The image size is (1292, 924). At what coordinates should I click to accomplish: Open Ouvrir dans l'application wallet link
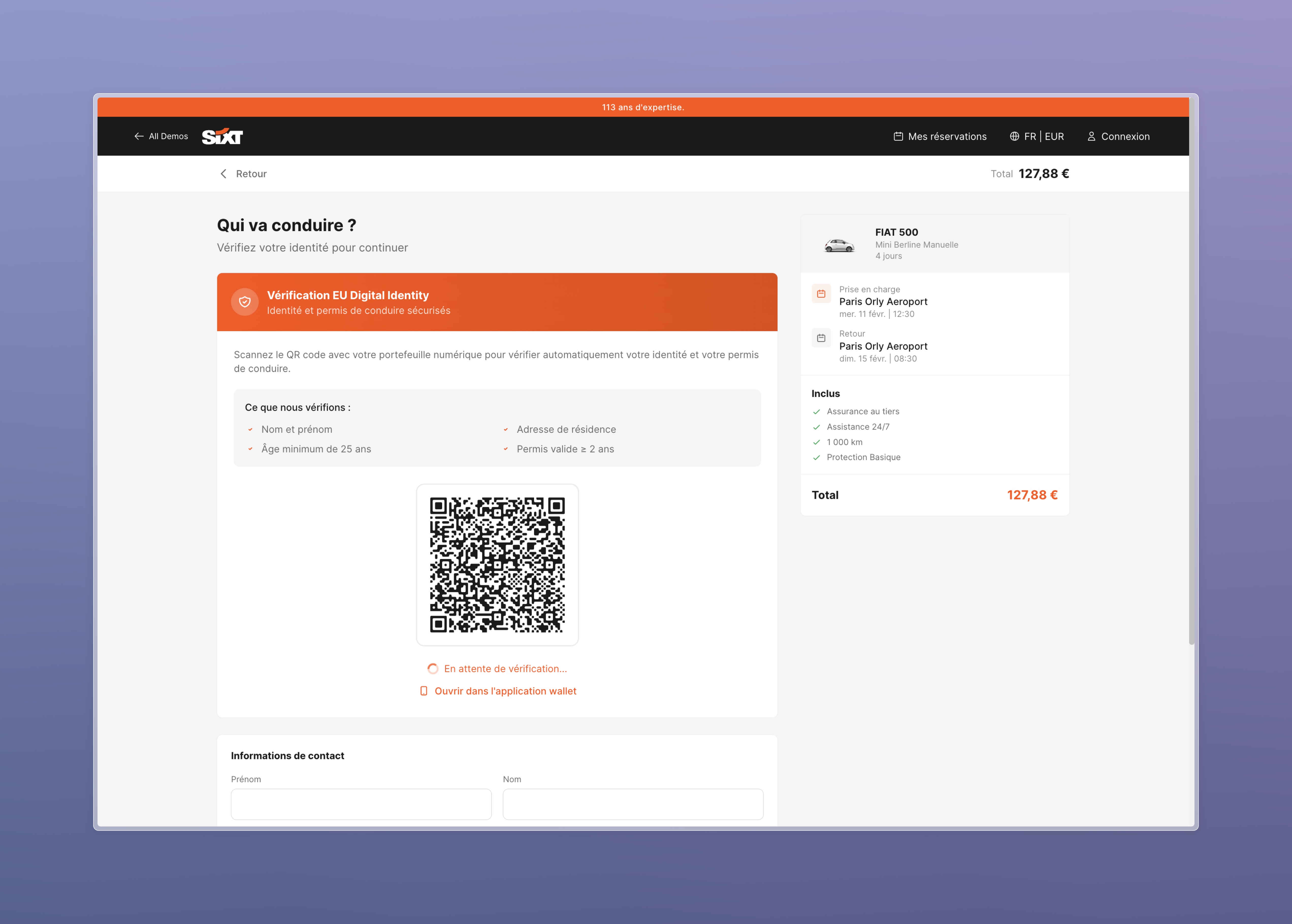tap(498, 691)
